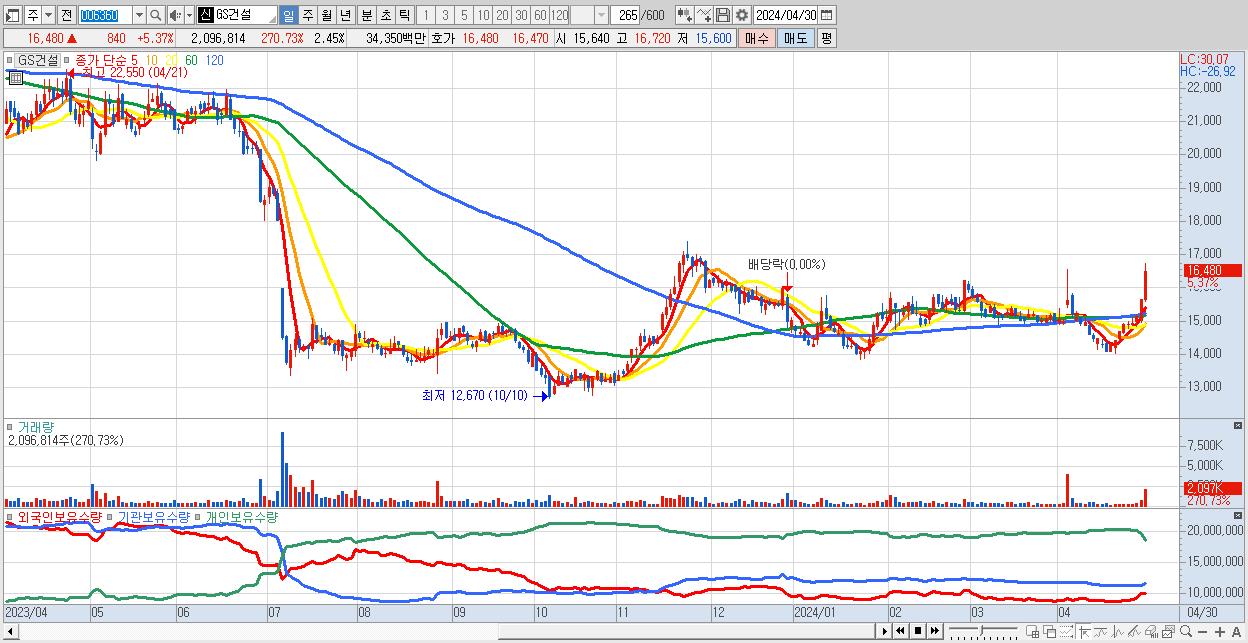Viewport: 1248px width, 643px height.
Task: Click the 신 badge before GS건설
Action: [205, 15]
